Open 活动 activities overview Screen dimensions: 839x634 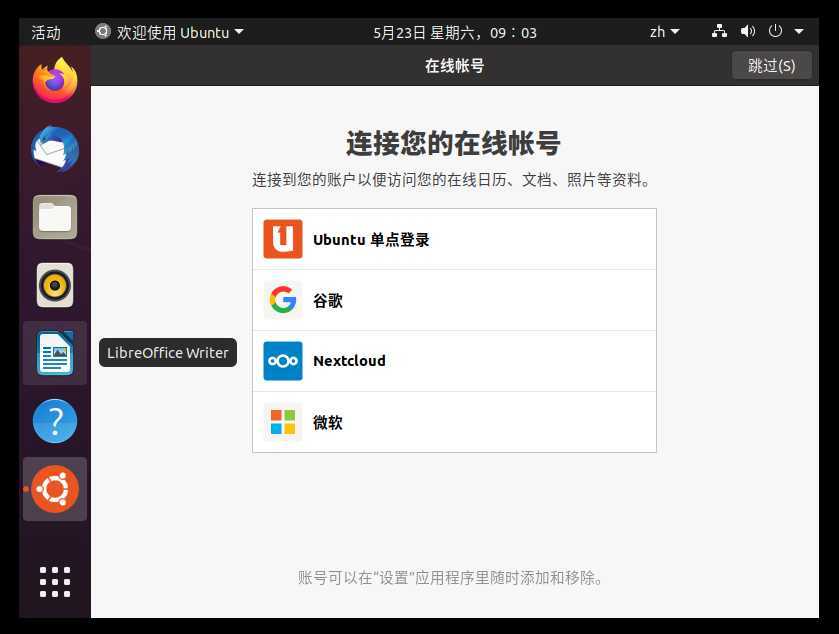[x=46, y=33]
